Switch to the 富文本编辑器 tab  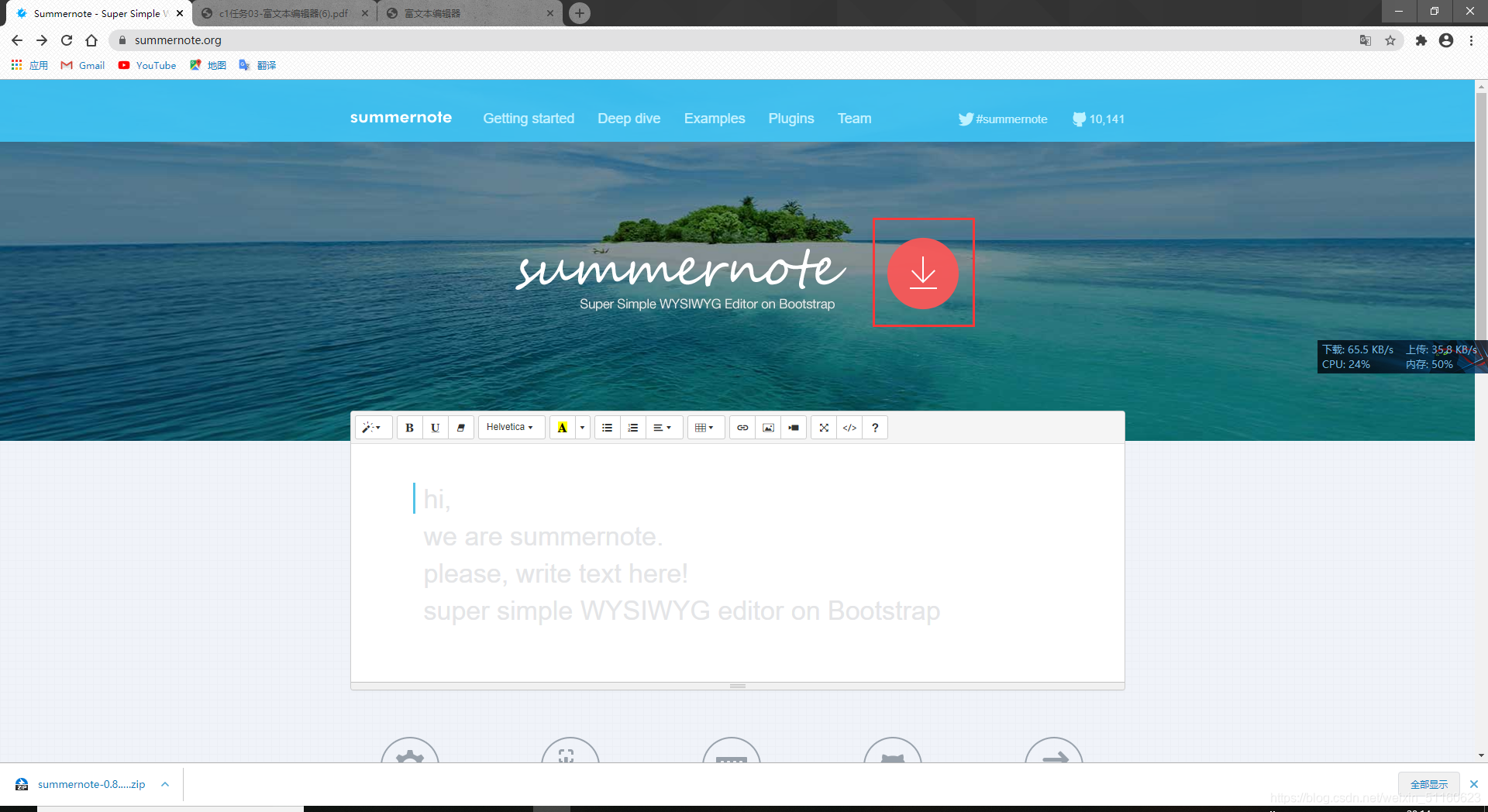pos(469,13)
